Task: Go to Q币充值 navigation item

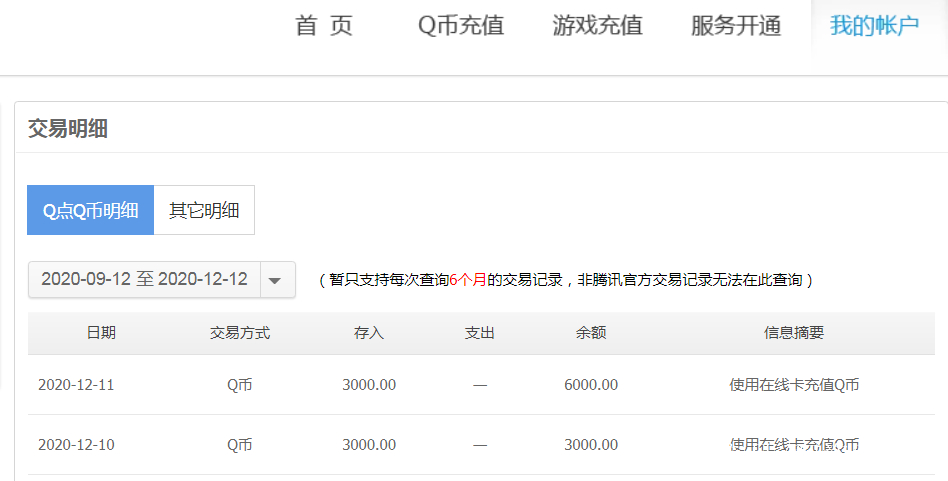Action: tap(460, 27)
